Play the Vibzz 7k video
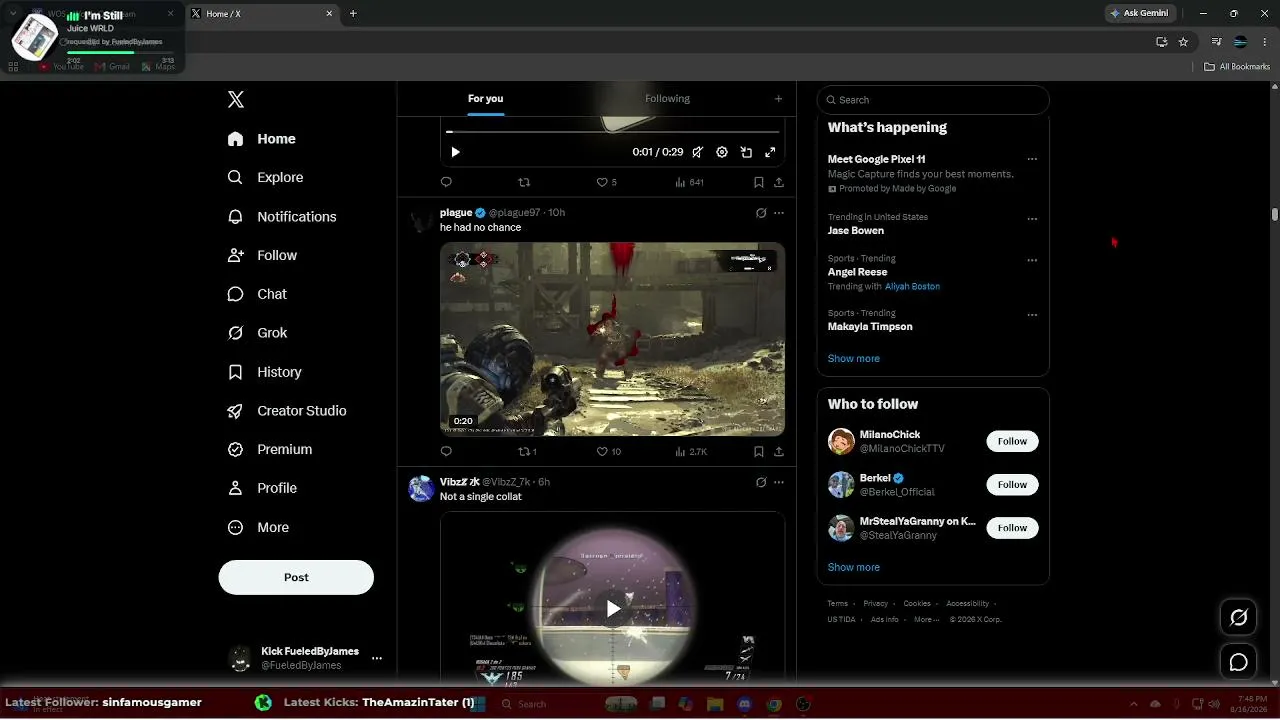 coord(613,608)
